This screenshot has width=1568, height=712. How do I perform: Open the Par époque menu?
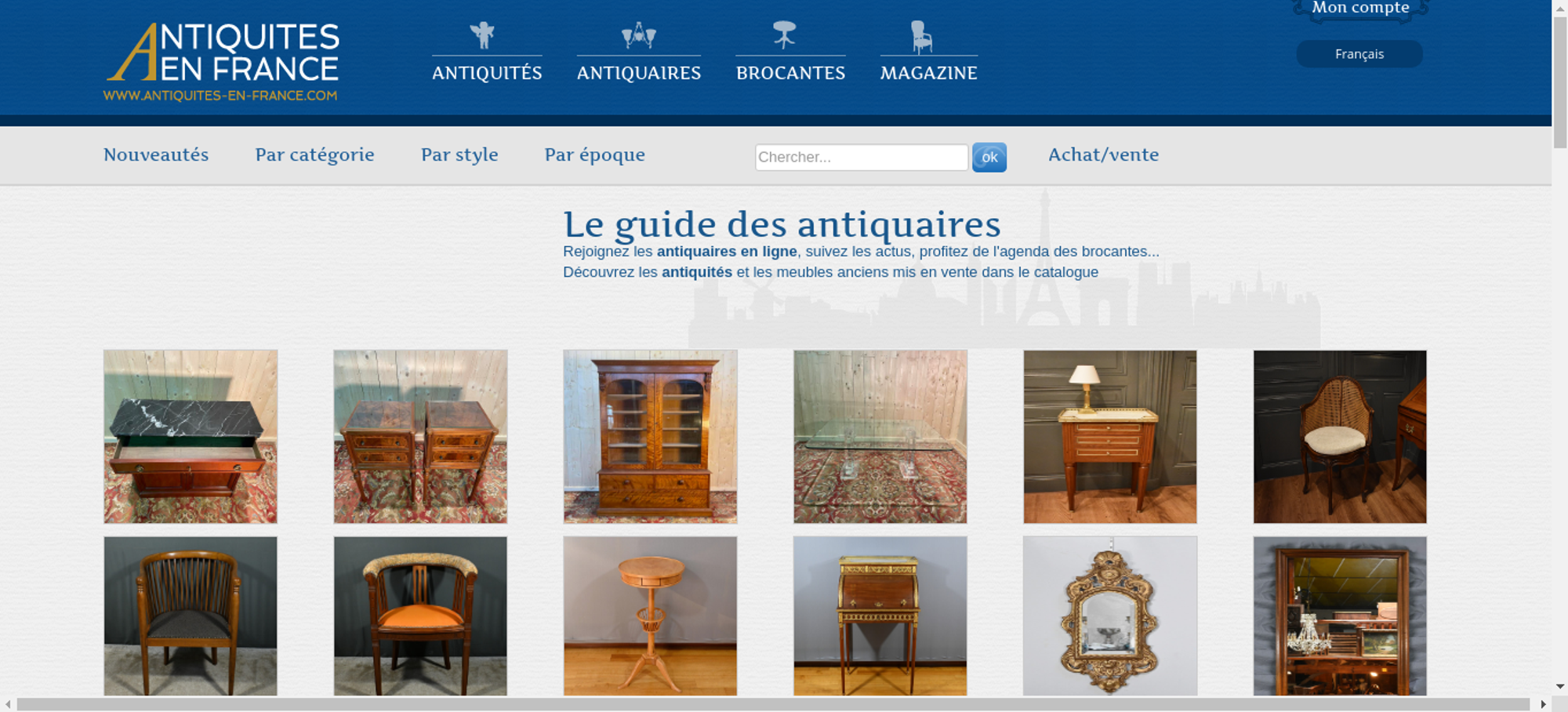(x=594, y=155)
